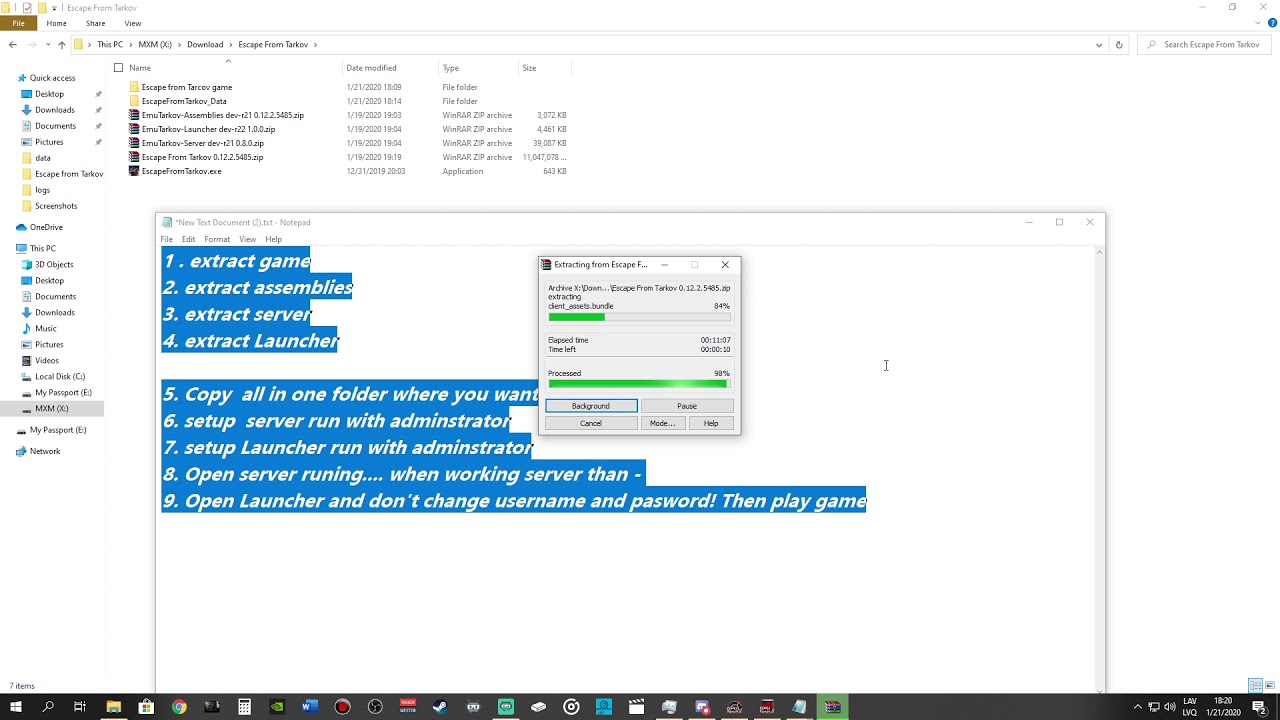Toggle the select-all checkbox in Name header
The height and width of the screenshot is (720, 1280).
(118, 68)
